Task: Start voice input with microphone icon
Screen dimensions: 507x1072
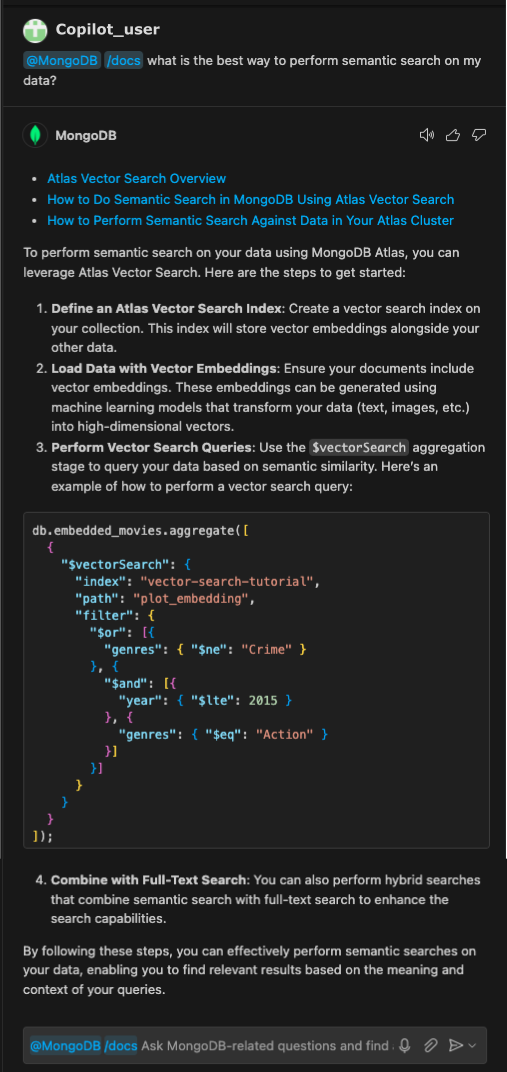Action: pyautogui.click(x=405, y=1045)
